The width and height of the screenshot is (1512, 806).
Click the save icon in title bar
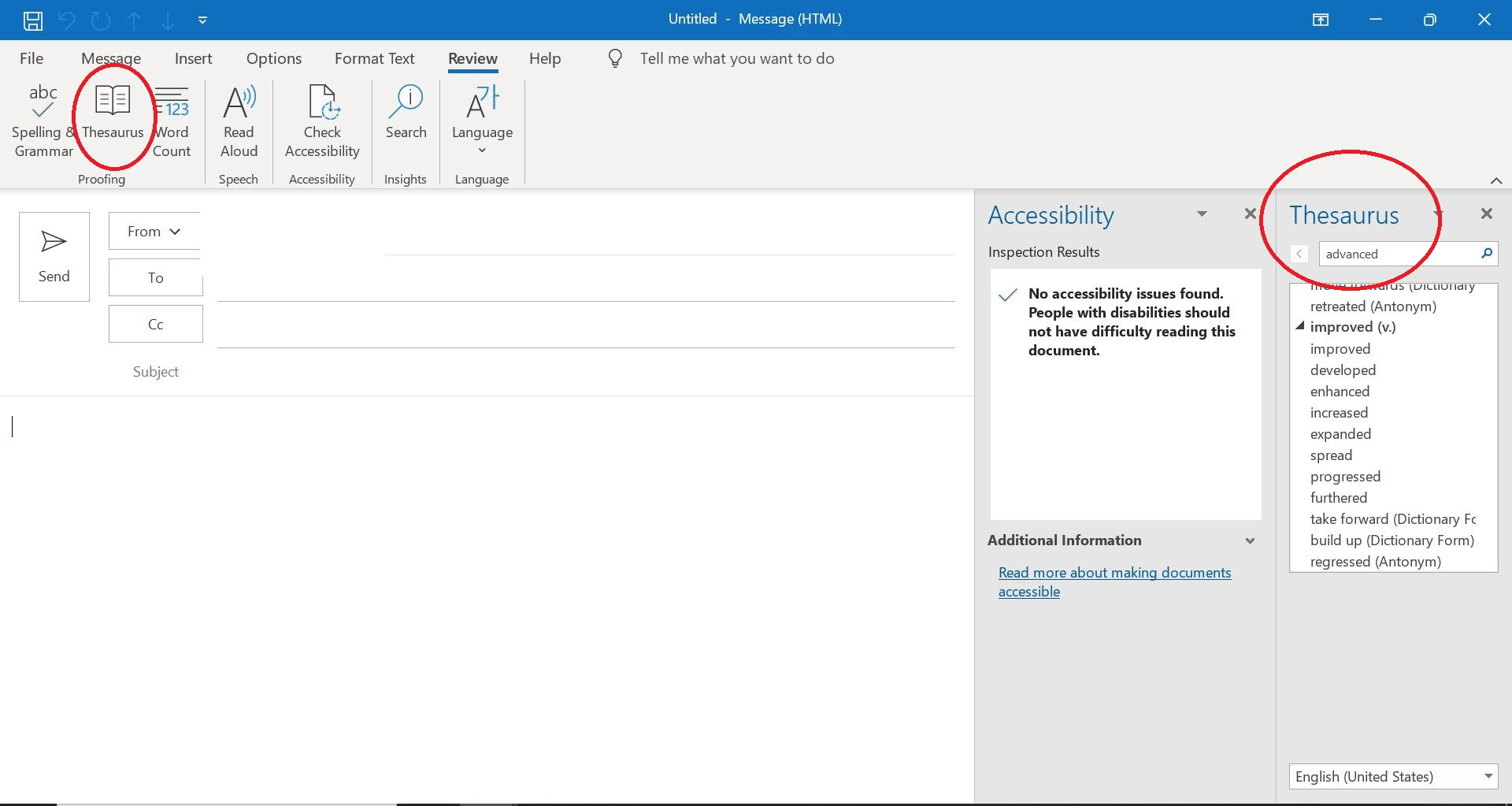(33, 20)
